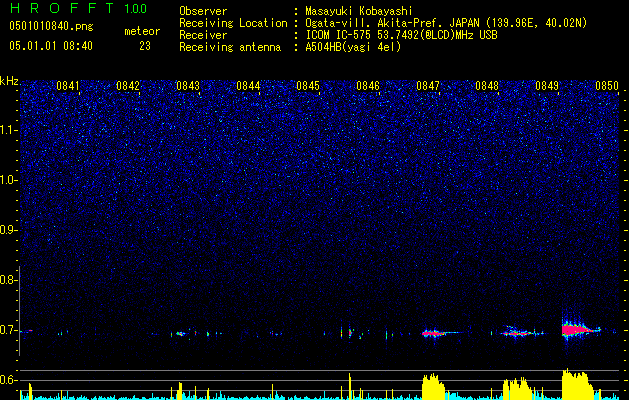Image resolution: width=629 pixels, height=400 pixels.
Task: Click the version number 1.0.0
Action: [136, 8]
